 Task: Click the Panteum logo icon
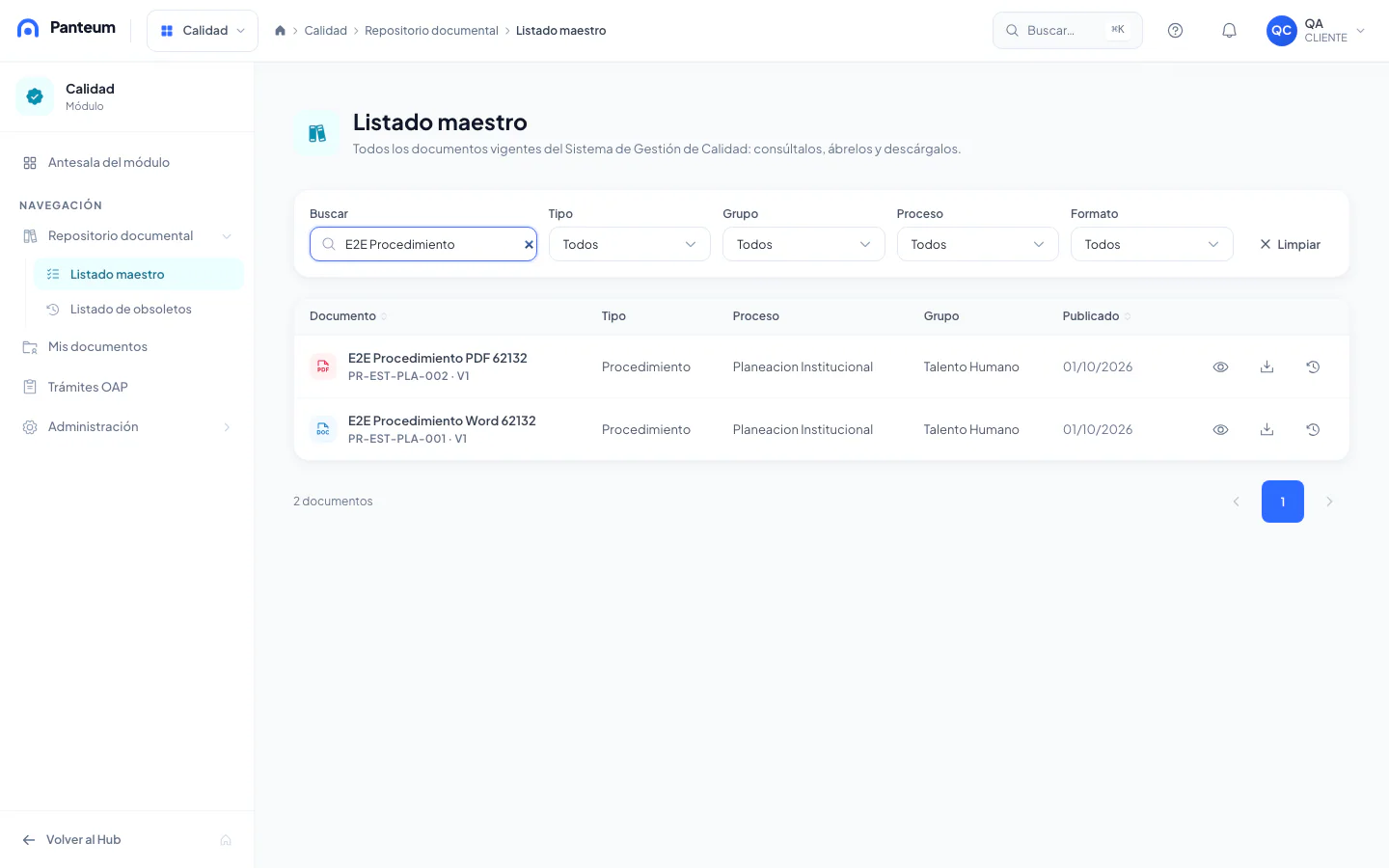(x=29, y=28)
